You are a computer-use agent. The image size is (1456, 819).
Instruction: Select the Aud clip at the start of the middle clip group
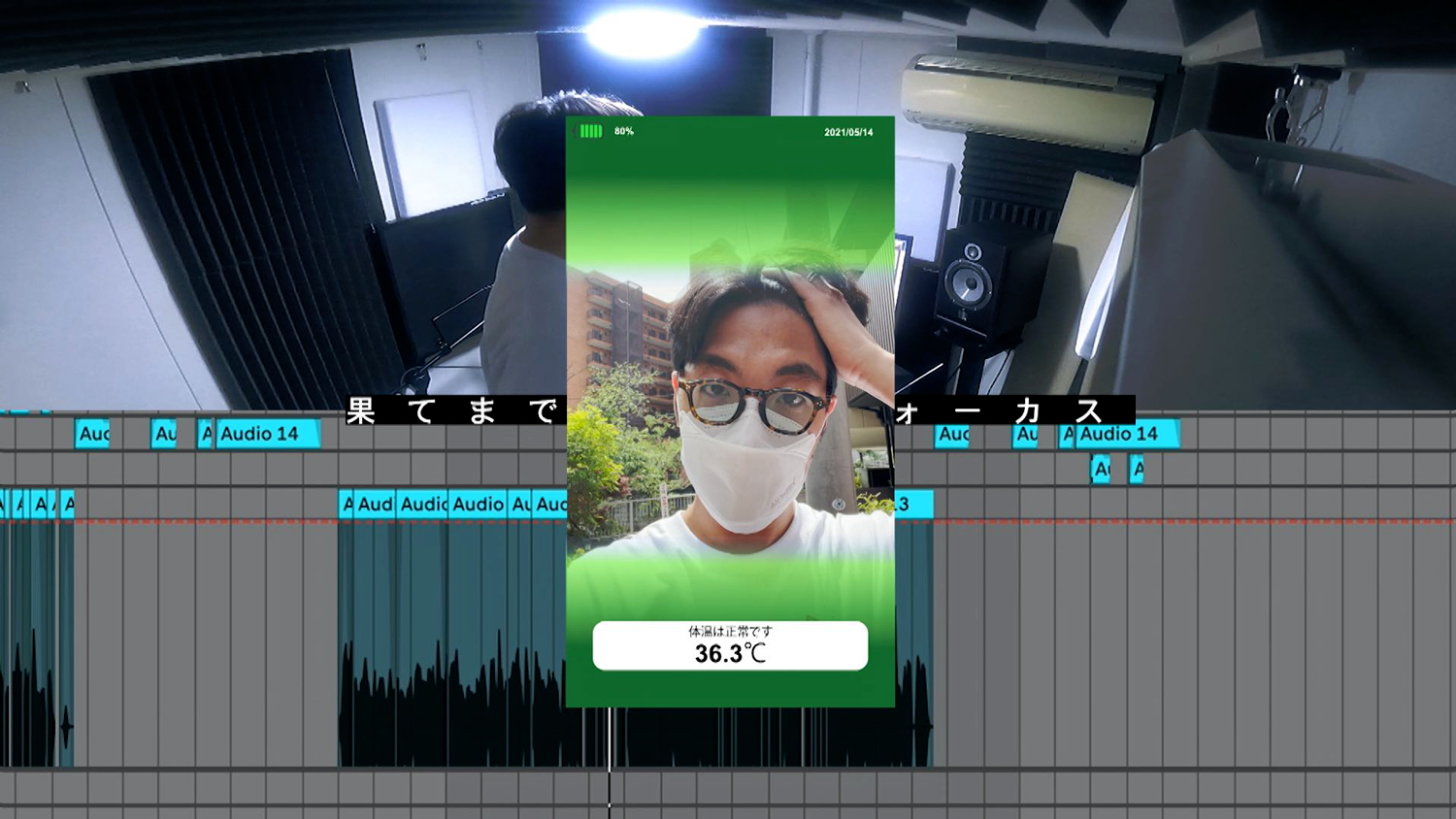pyautogui.click(x=374, y=504)
